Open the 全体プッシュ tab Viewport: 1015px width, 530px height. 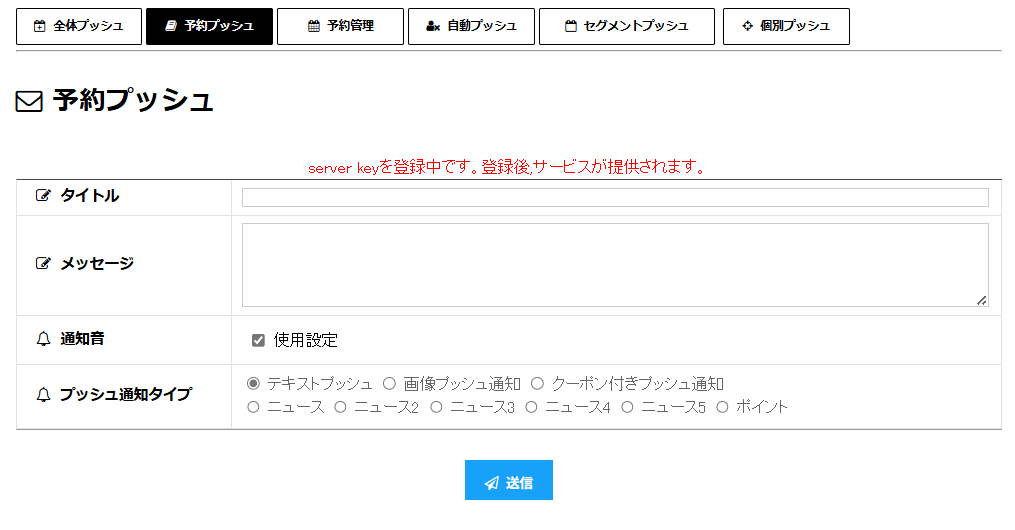tap(79, 26)
